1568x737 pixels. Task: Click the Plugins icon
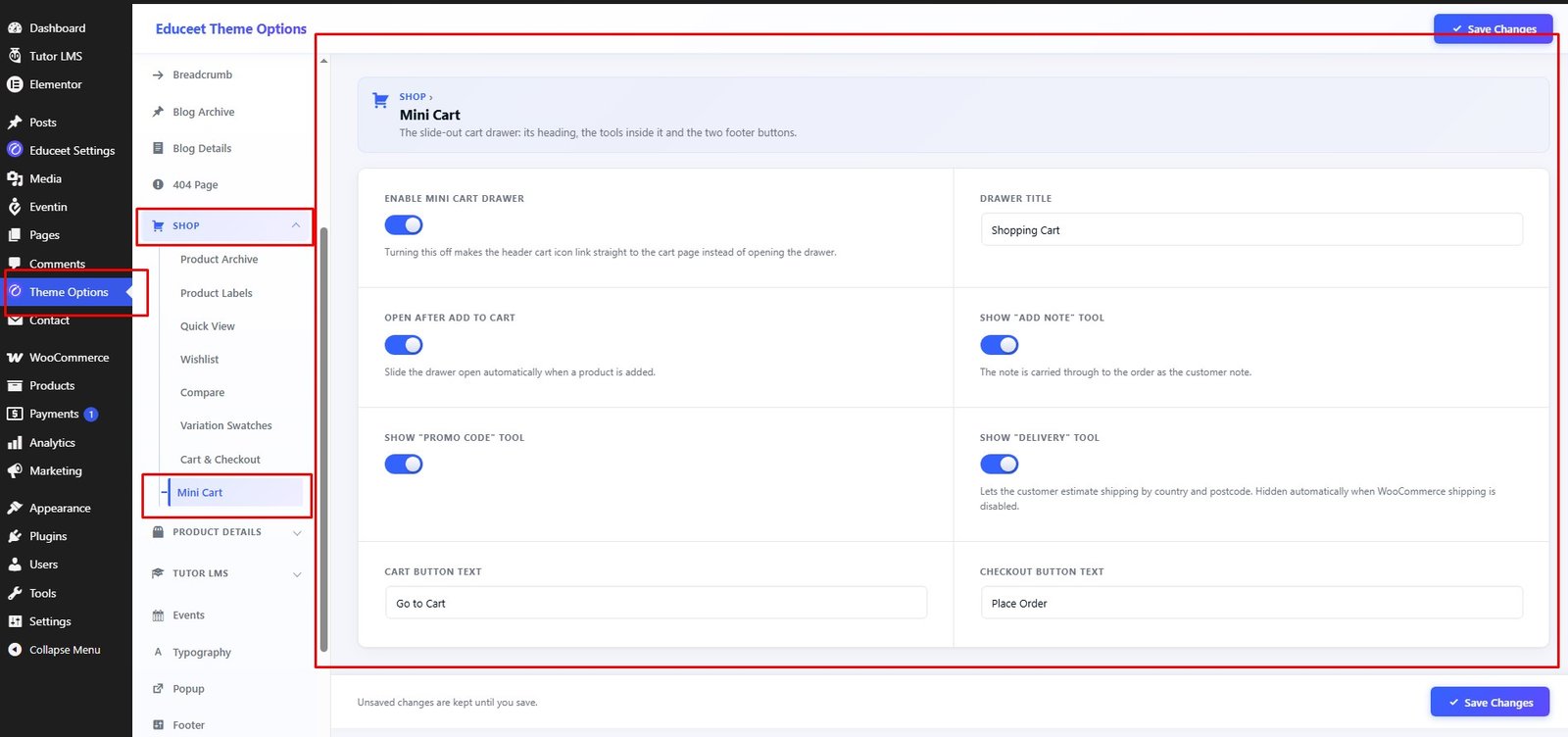(x=15, y=536)
